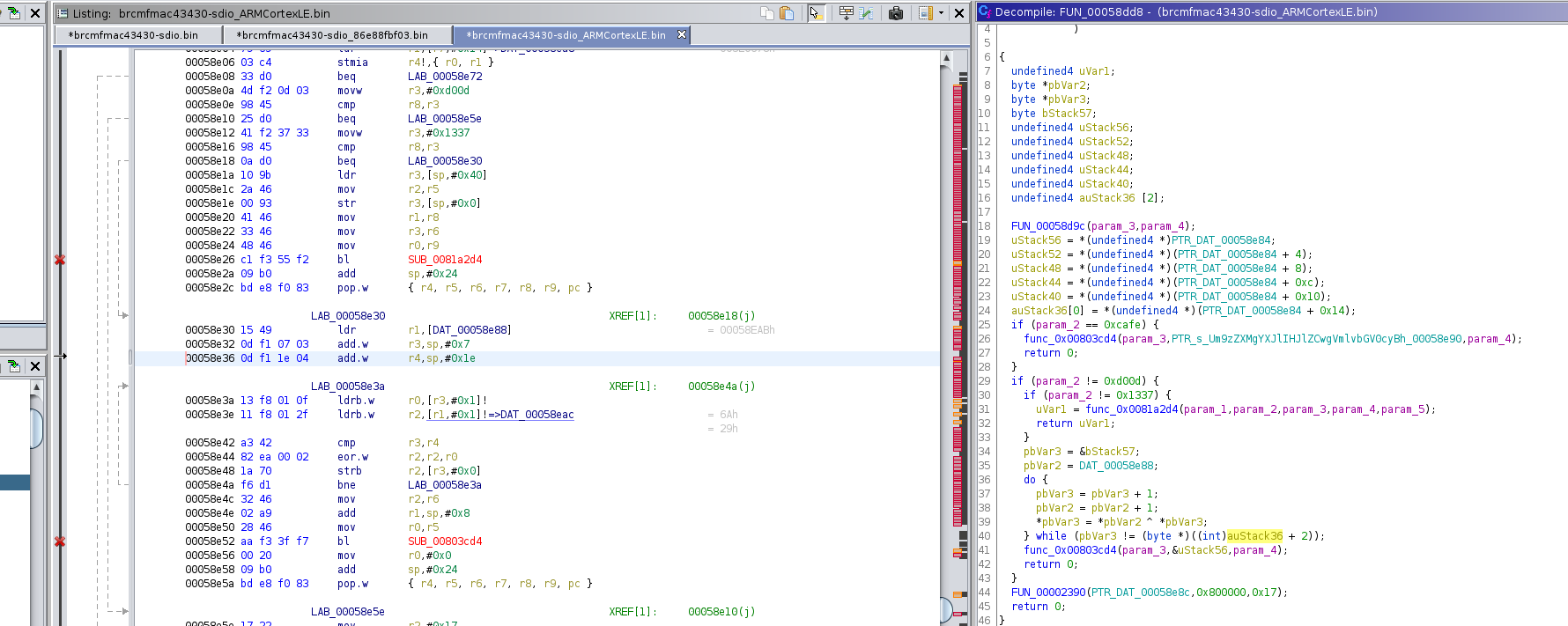Click XREF address 00058e10(j)
Viewport: 1568px width, 626px height.
point(721,612)
